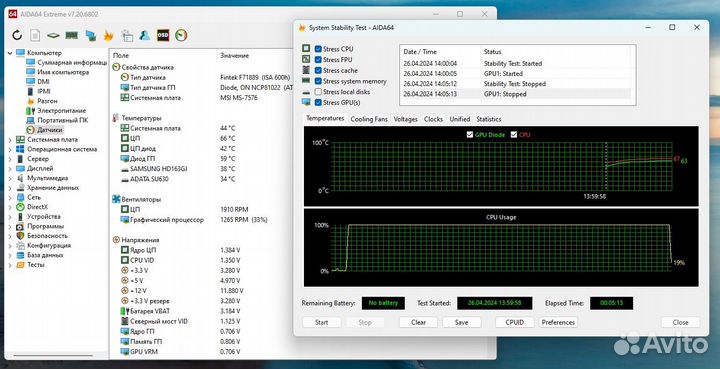This screenshot has height=369, width=720.
Task: Hide GPU Diode graph line checkbox
Action: click(470, 134)
